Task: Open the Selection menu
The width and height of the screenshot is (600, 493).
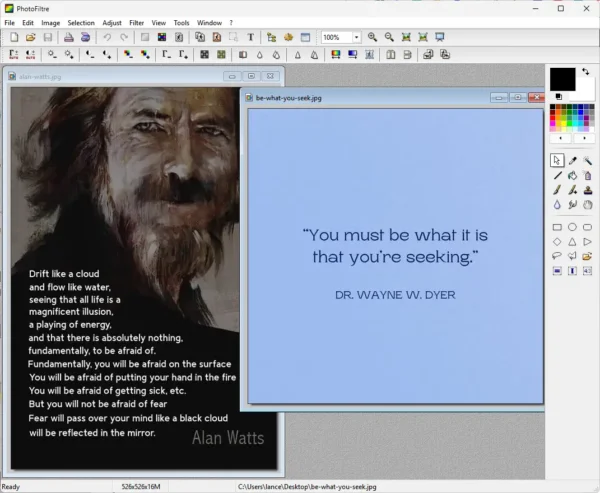Action: coord(81,23)
